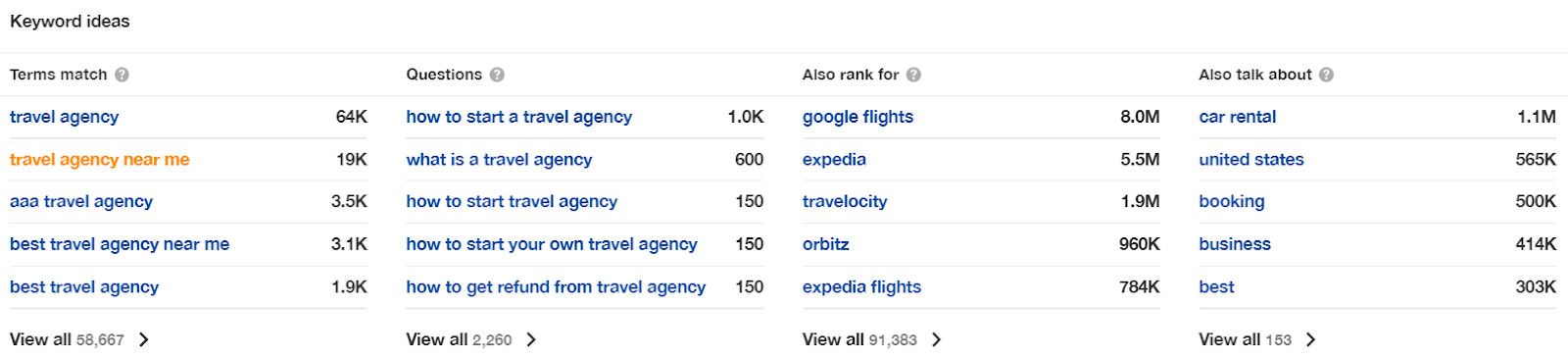Screen dimensions: 1568x359
Task: Expand View all 153 topics chevron
Action: 1311,339
